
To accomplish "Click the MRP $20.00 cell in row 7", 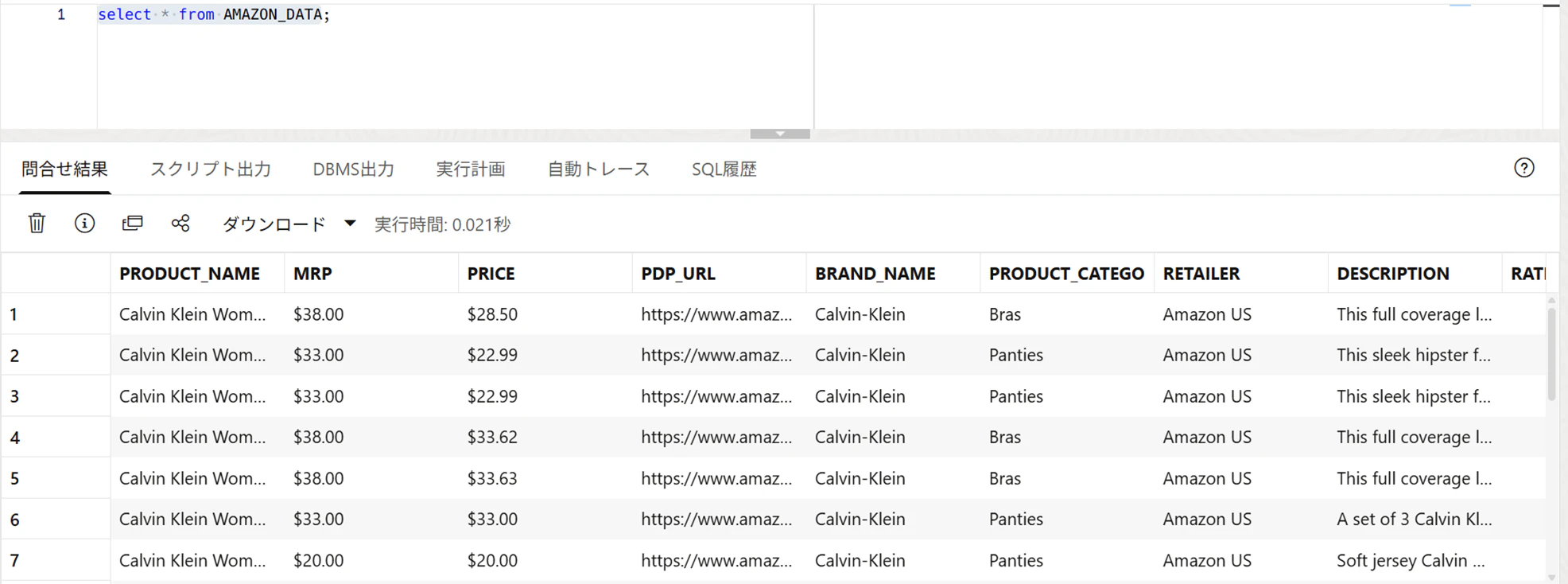I will click(x=371, y=560).
